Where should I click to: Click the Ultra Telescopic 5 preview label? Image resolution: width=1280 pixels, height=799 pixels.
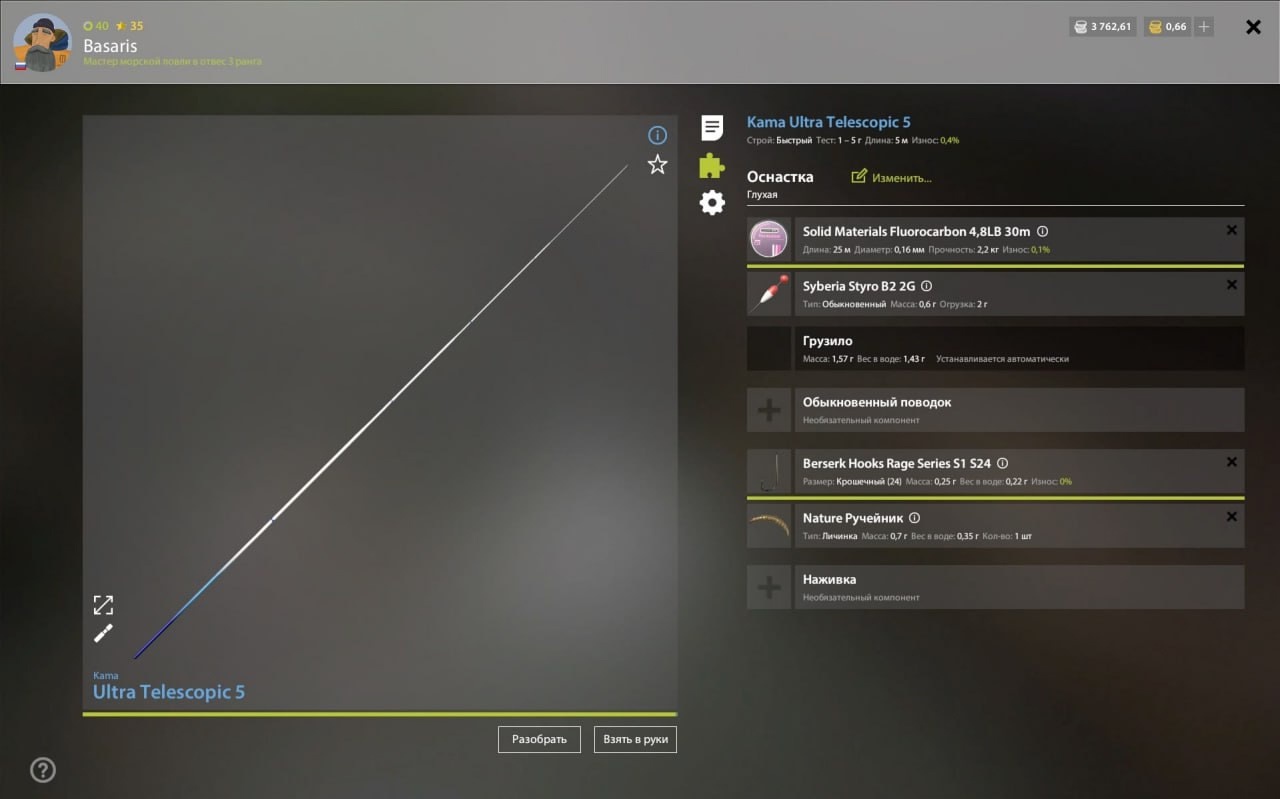pyautogui.click(x=169, y=692)
